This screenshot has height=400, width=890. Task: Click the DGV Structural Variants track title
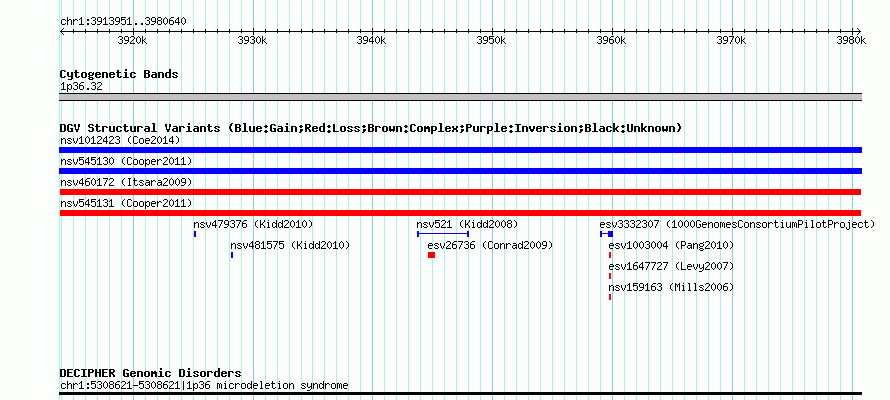click(371, 128)
